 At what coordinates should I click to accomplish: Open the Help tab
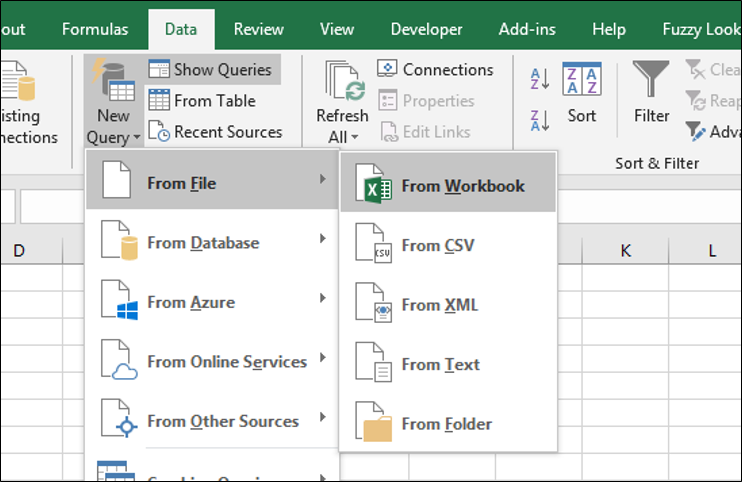[609, 29]
